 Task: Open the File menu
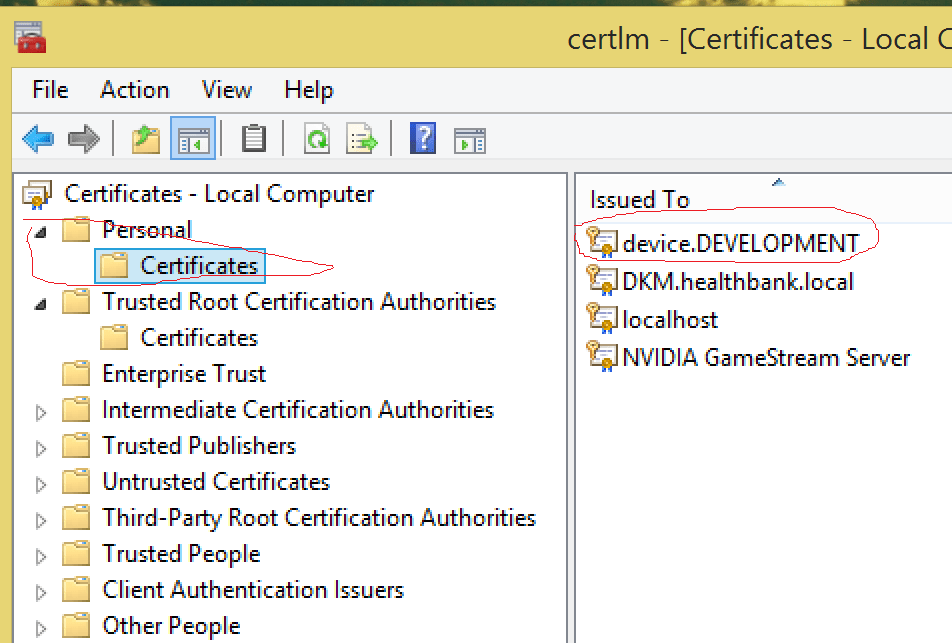pyautogui.click(x=48, y=90)
